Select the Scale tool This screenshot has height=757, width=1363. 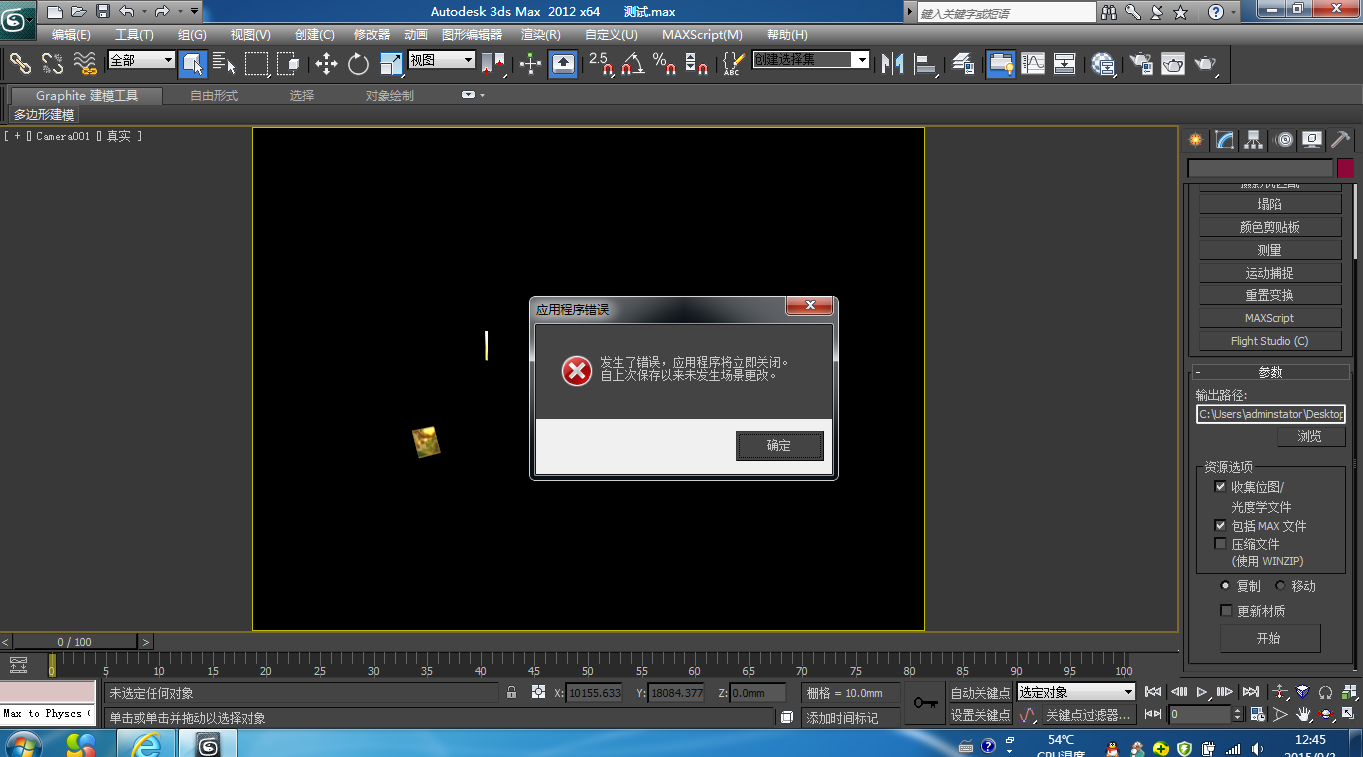click(391, 64)
